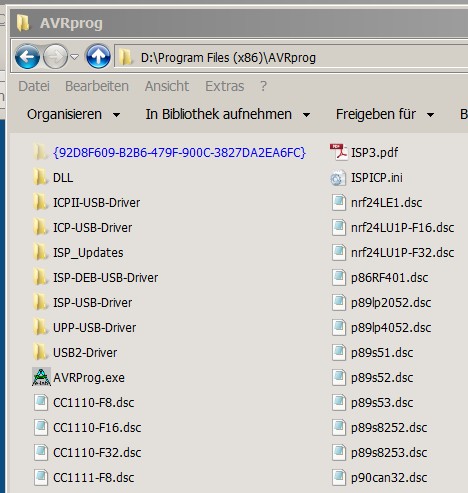Go up one folder level
468x493 pixels.
coord(98,57)
